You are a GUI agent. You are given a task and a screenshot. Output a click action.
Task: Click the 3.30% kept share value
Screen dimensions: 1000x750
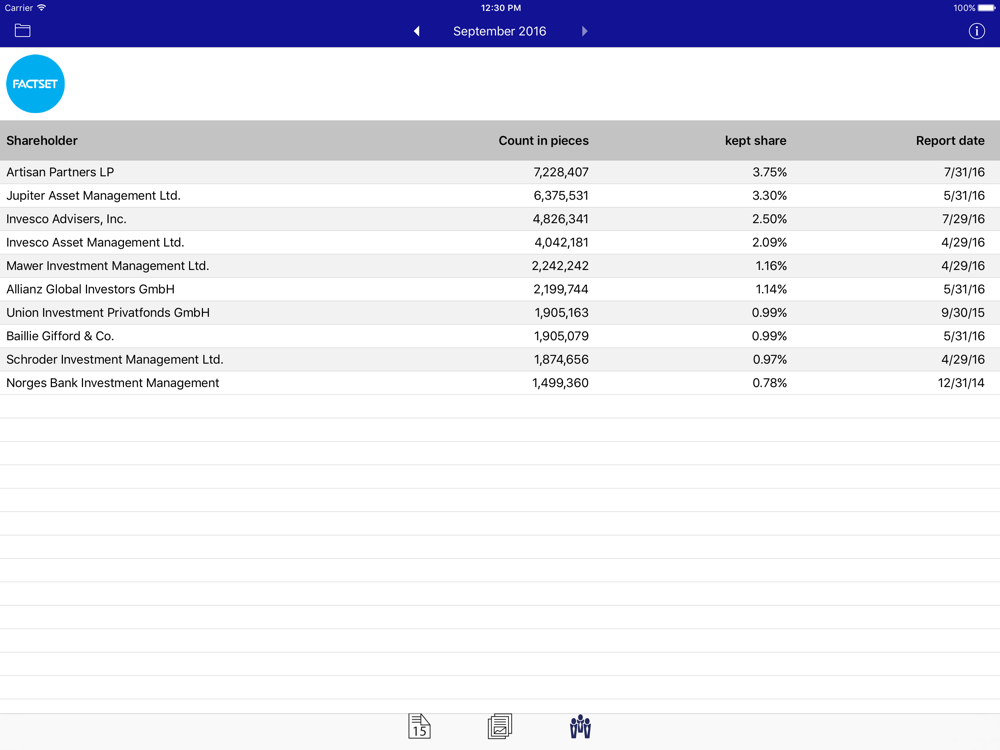[769, 196]
